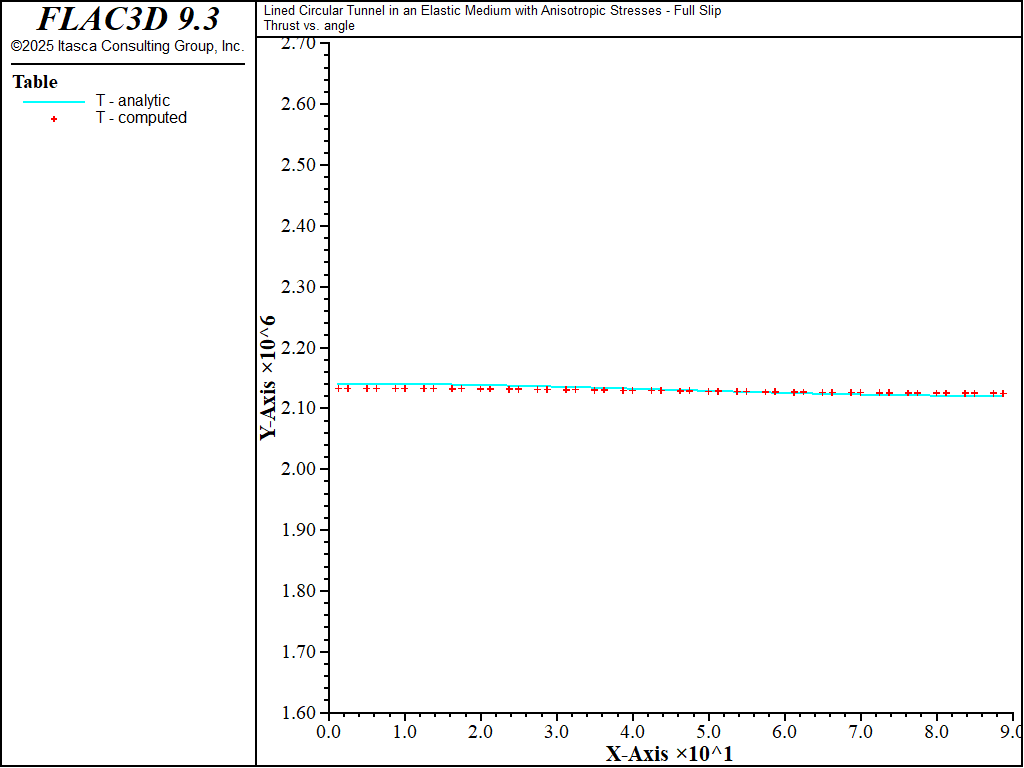Viewport: 1024px width, 768px height.
Task: Click the red cross marker in the legend
Action: point(54,118)
